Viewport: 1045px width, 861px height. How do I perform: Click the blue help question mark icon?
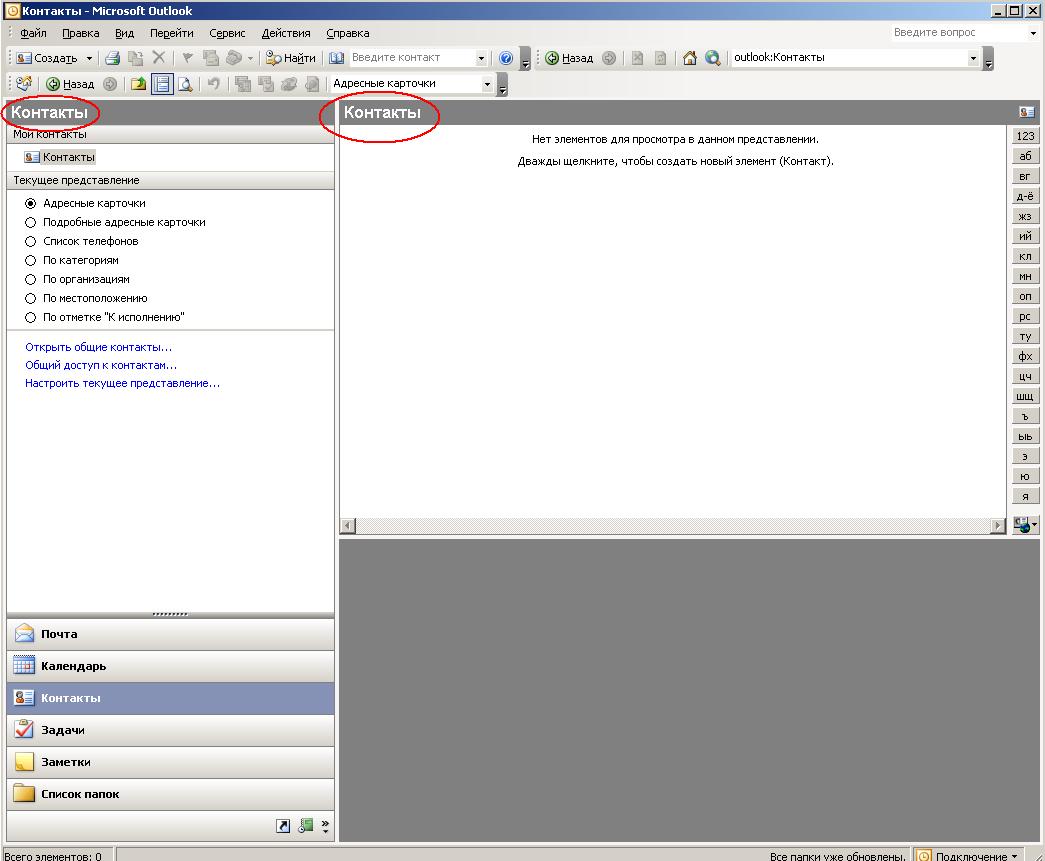(506, 58)
